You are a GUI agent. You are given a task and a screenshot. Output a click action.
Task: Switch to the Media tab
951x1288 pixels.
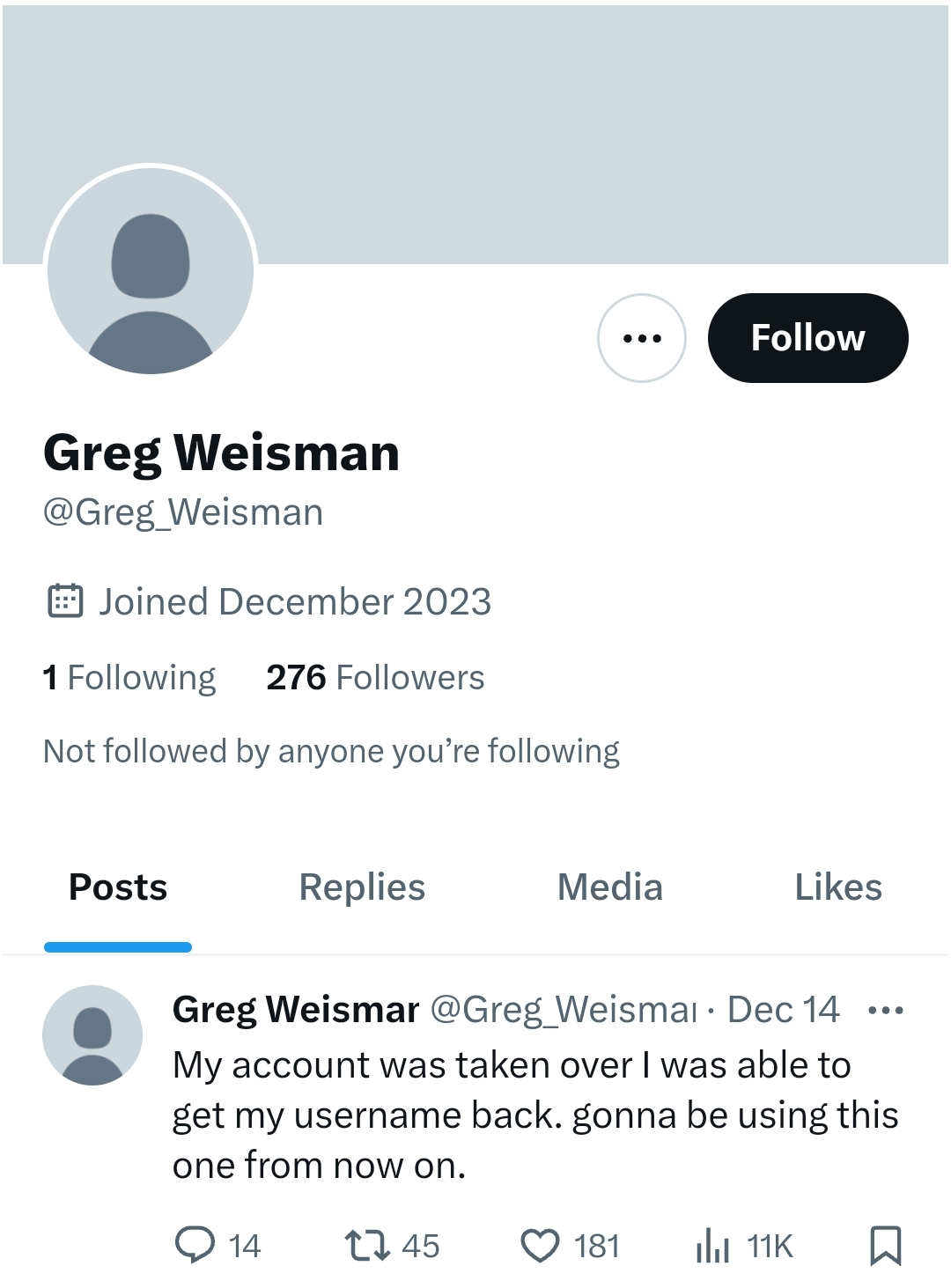(x=610, y=887)
